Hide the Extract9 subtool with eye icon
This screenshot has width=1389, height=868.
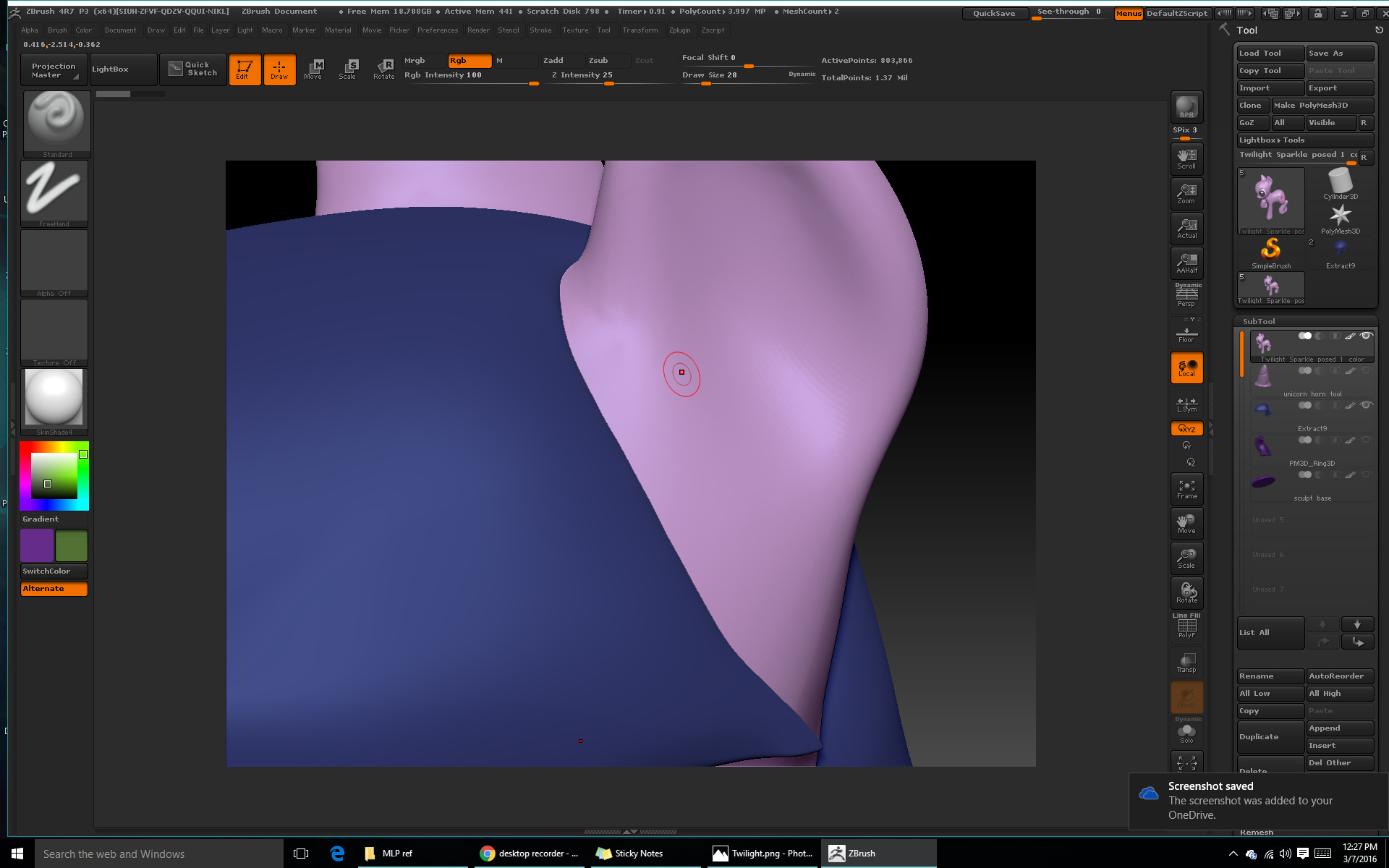click(x=1366, y=405)
